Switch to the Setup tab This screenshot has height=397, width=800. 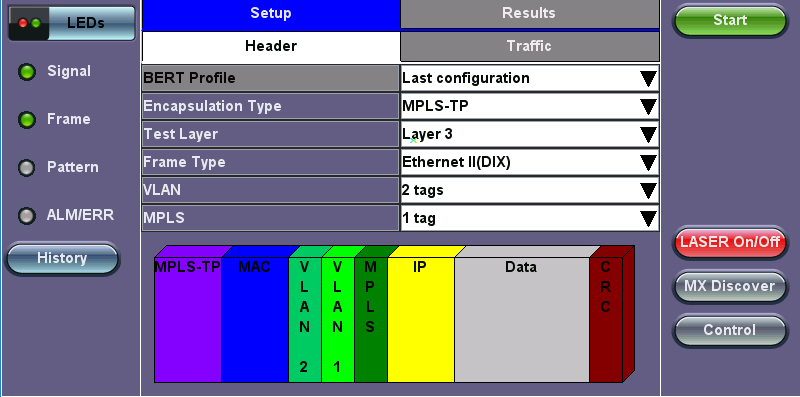coord(270,14)
